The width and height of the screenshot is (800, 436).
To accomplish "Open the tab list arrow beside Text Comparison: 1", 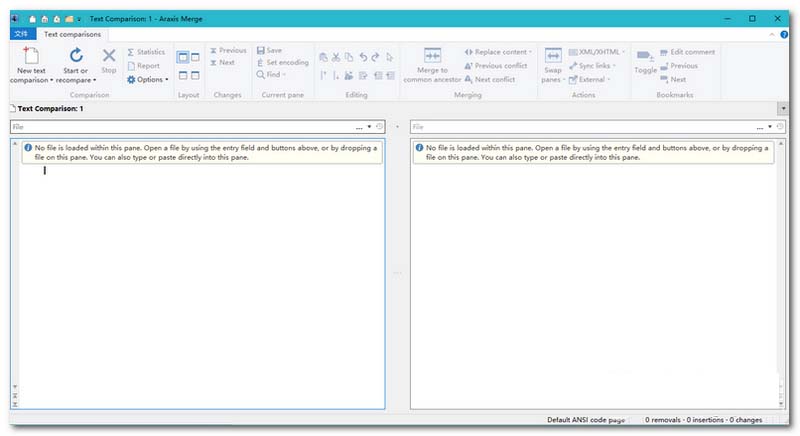I will point(783,108).
